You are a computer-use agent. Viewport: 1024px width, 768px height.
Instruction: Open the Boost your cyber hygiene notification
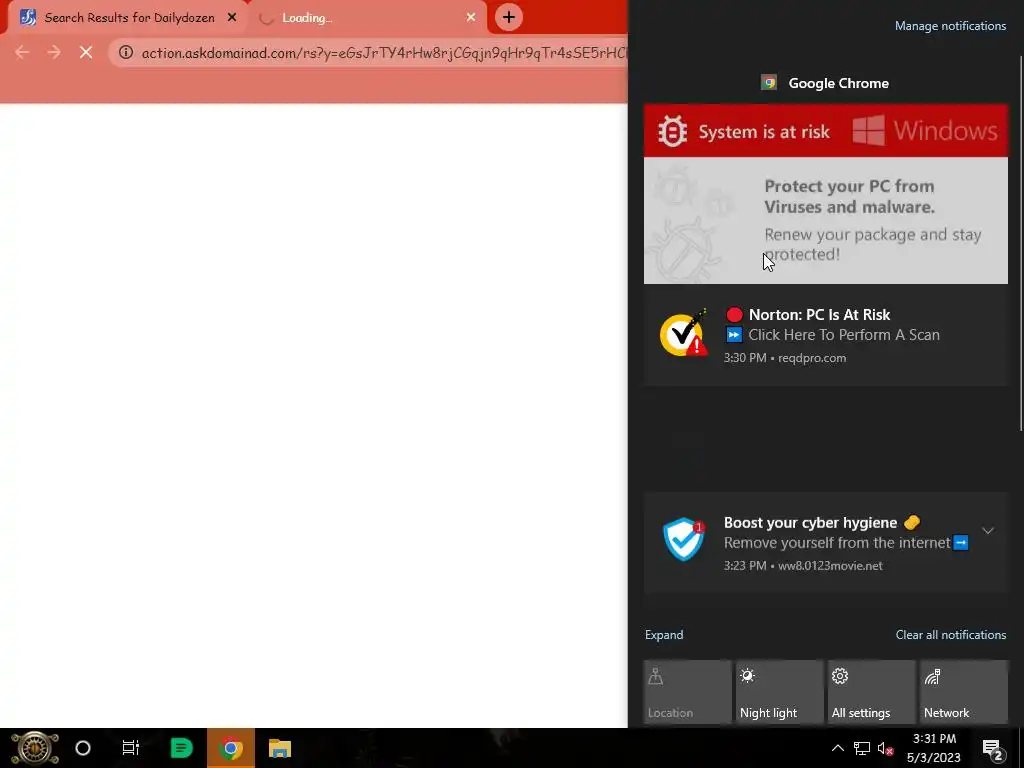[825, 543]
